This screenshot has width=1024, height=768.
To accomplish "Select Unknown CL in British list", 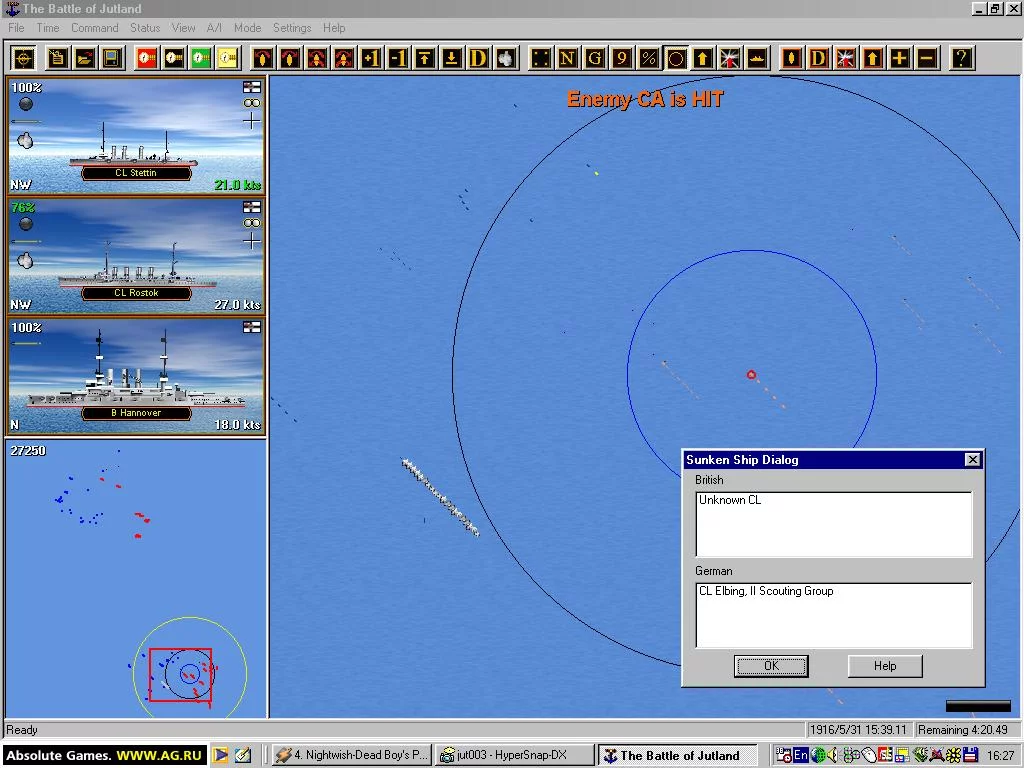I will click(x=730, y=500).
